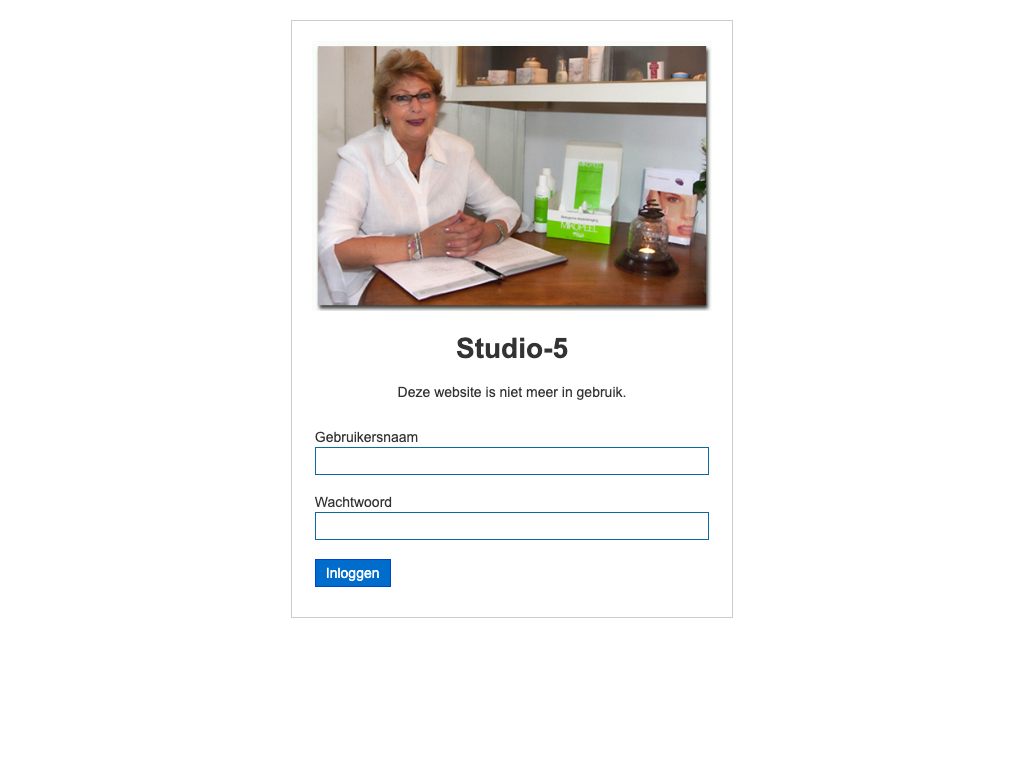This screenshot has width=1024, height=768.
Task: Click the open appointment book in the photo
Action: [470, 266]
